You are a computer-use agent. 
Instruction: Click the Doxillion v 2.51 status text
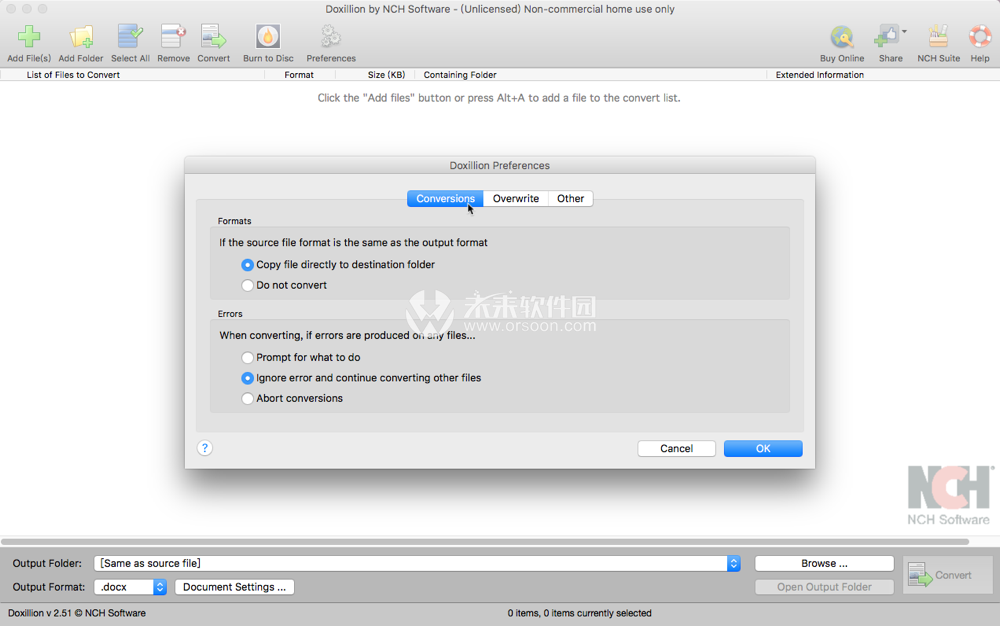pos(77,613)
